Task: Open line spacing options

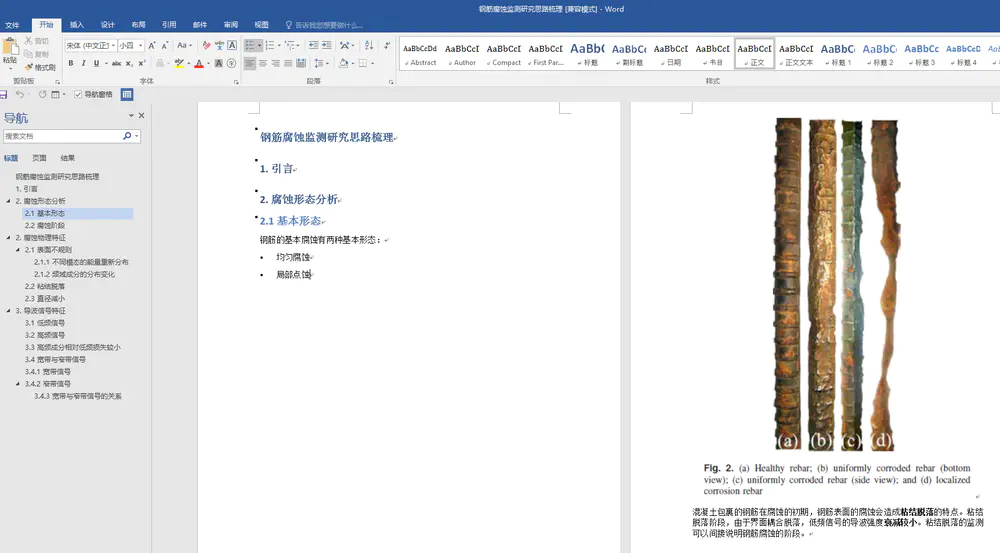Action: tap(321, 63)
